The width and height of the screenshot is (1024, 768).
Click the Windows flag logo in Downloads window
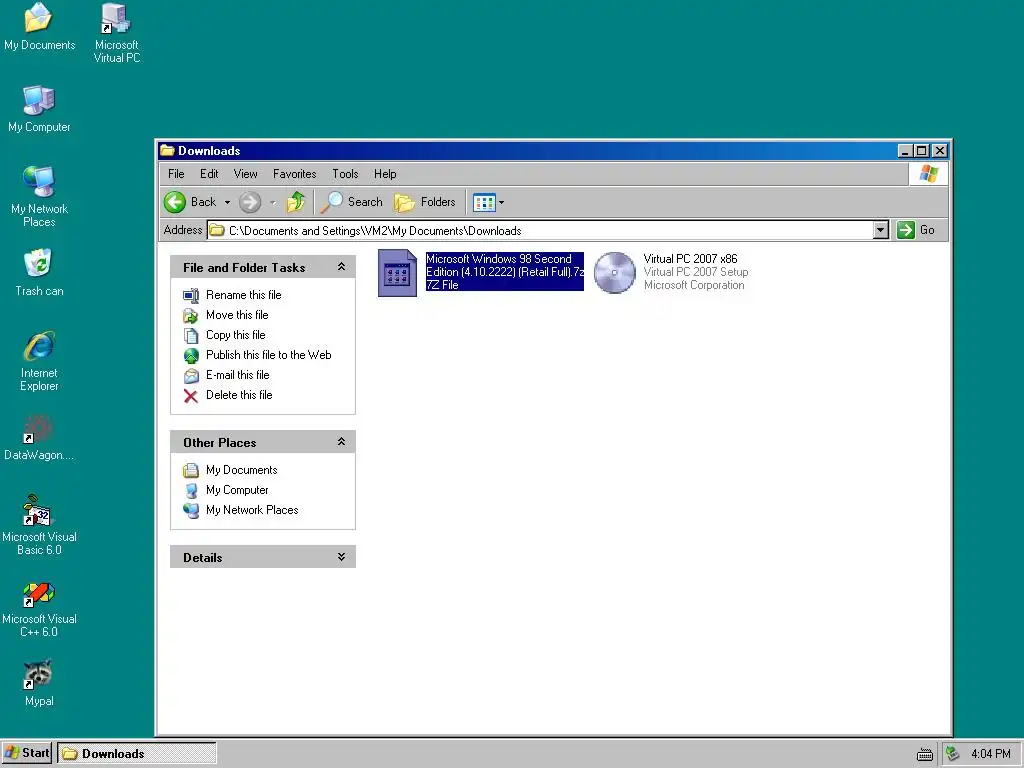928,174
